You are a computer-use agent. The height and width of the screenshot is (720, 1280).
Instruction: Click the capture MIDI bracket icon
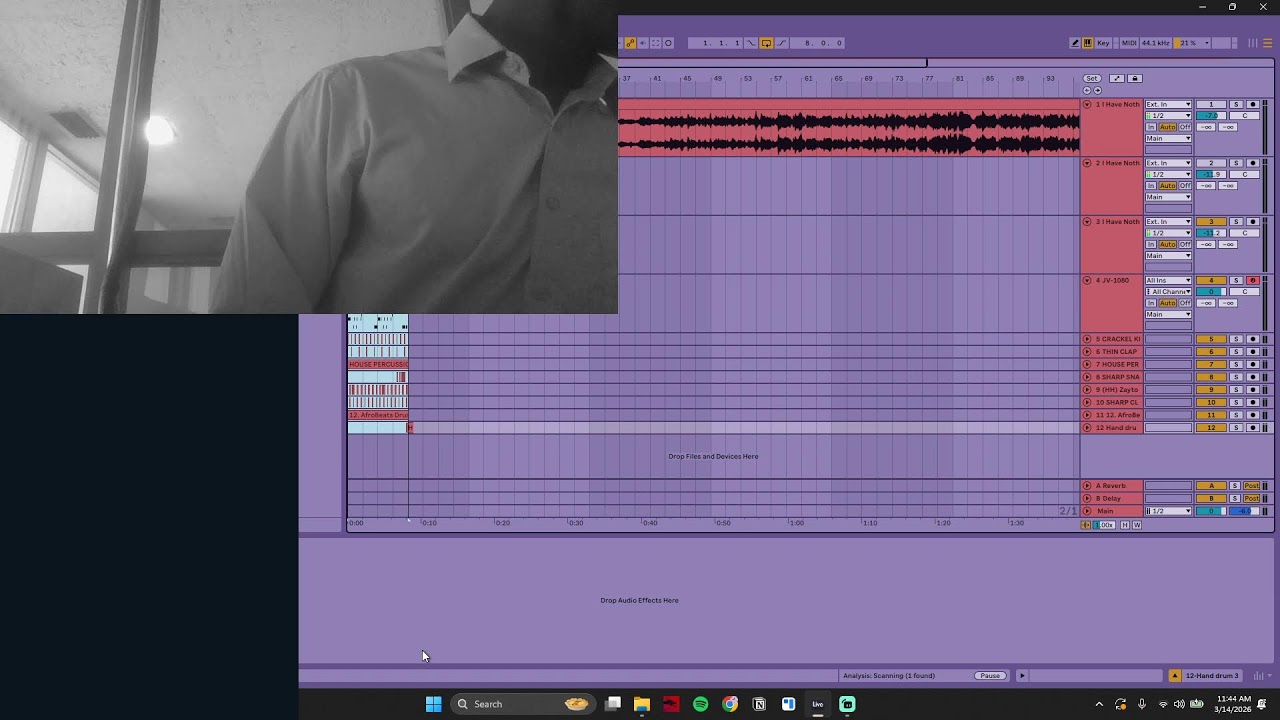655,43
